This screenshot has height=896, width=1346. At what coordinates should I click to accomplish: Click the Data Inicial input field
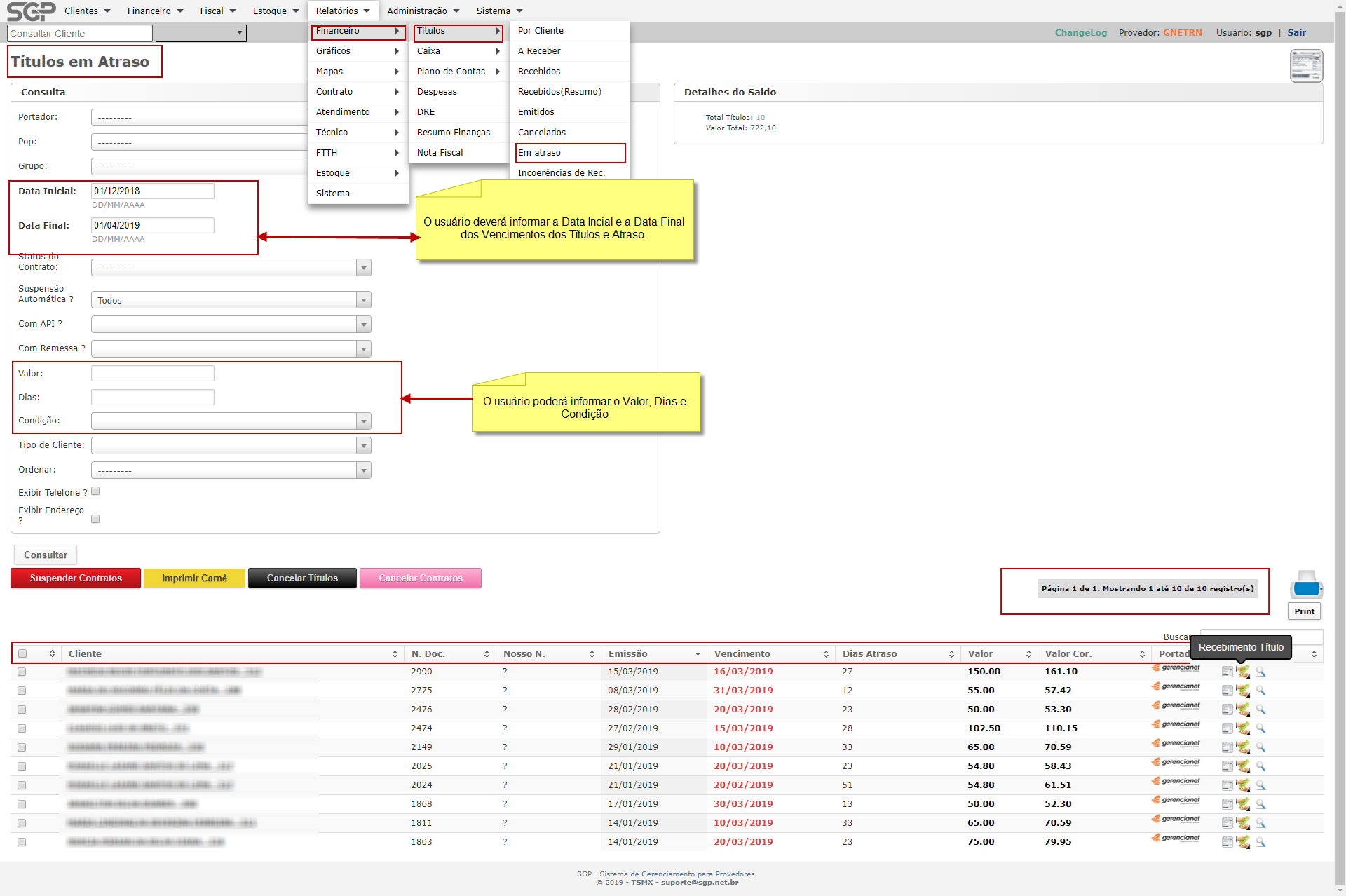pos(152,191)
